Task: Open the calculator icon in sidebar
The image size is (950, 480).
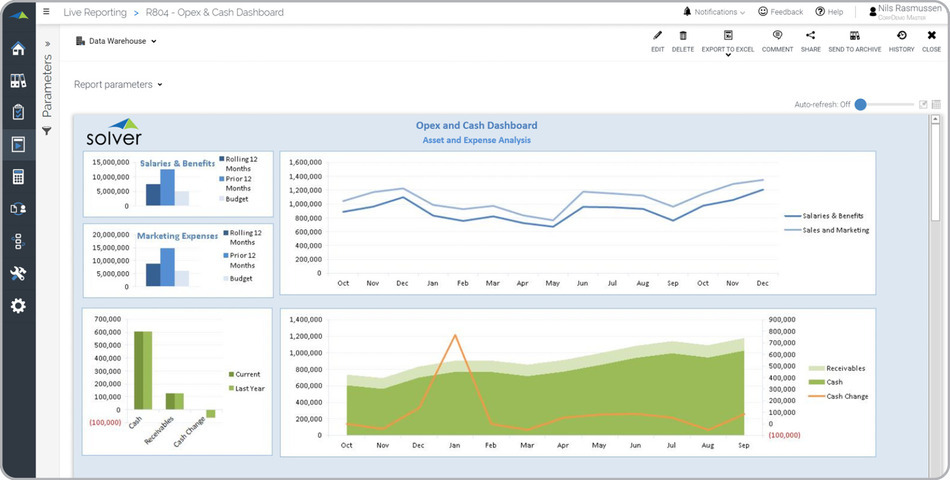Action: [18, 177]
